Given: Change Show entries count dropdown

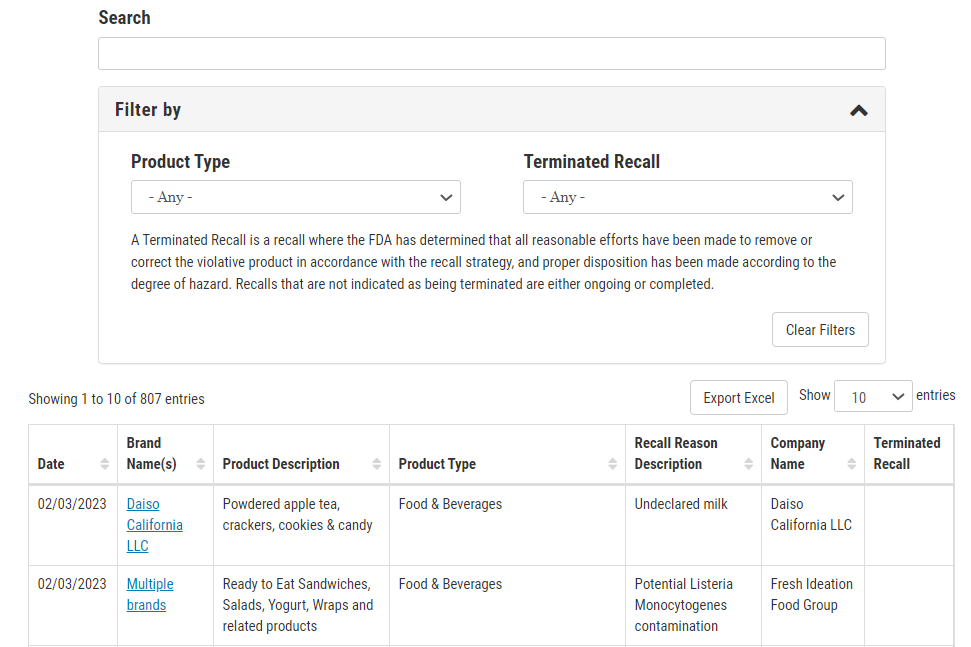Looking at the screenshot, I should 873,396.
